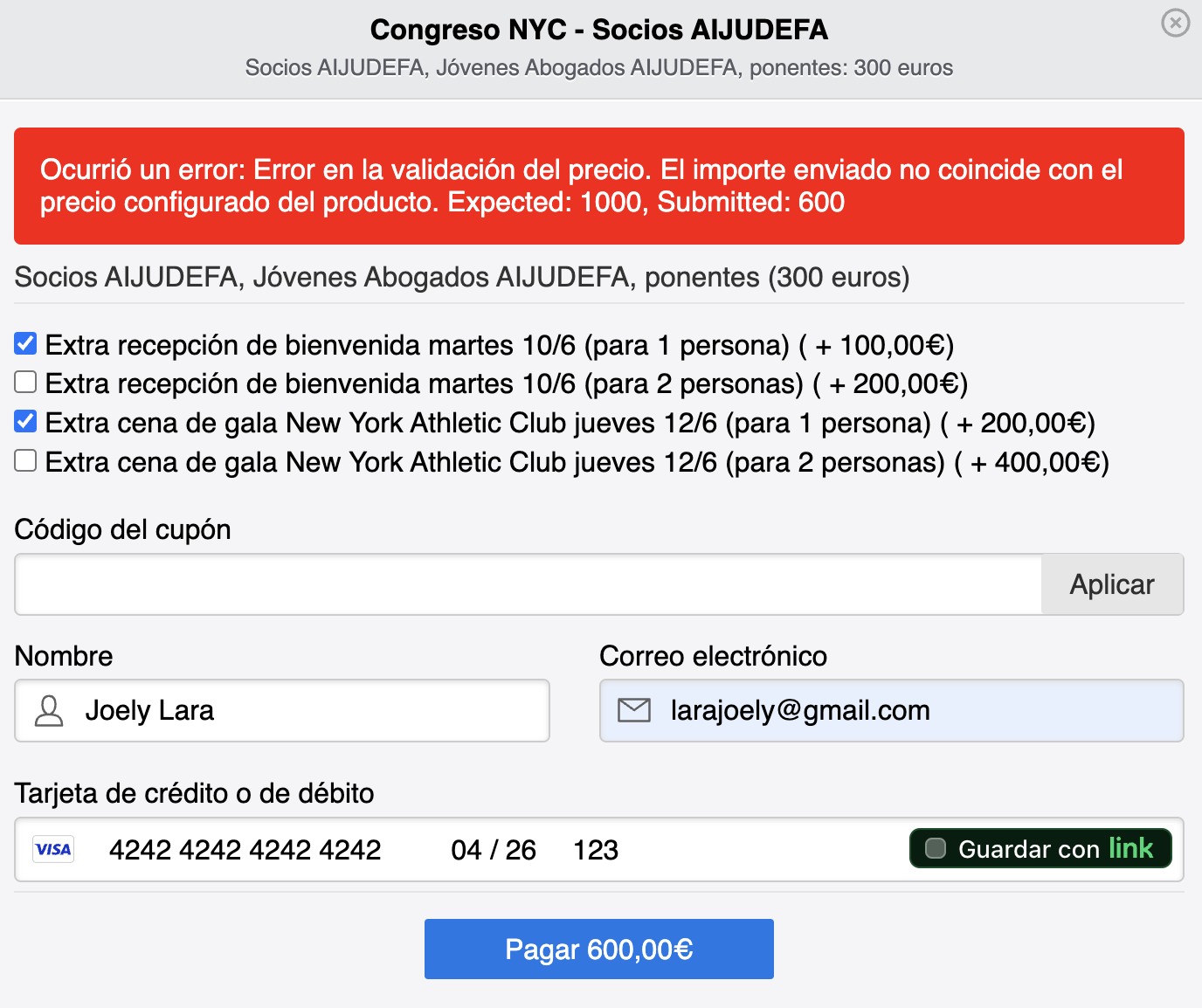Click the card CVC field 123
1202x1008 pixels.
click(x=596, y=850)
